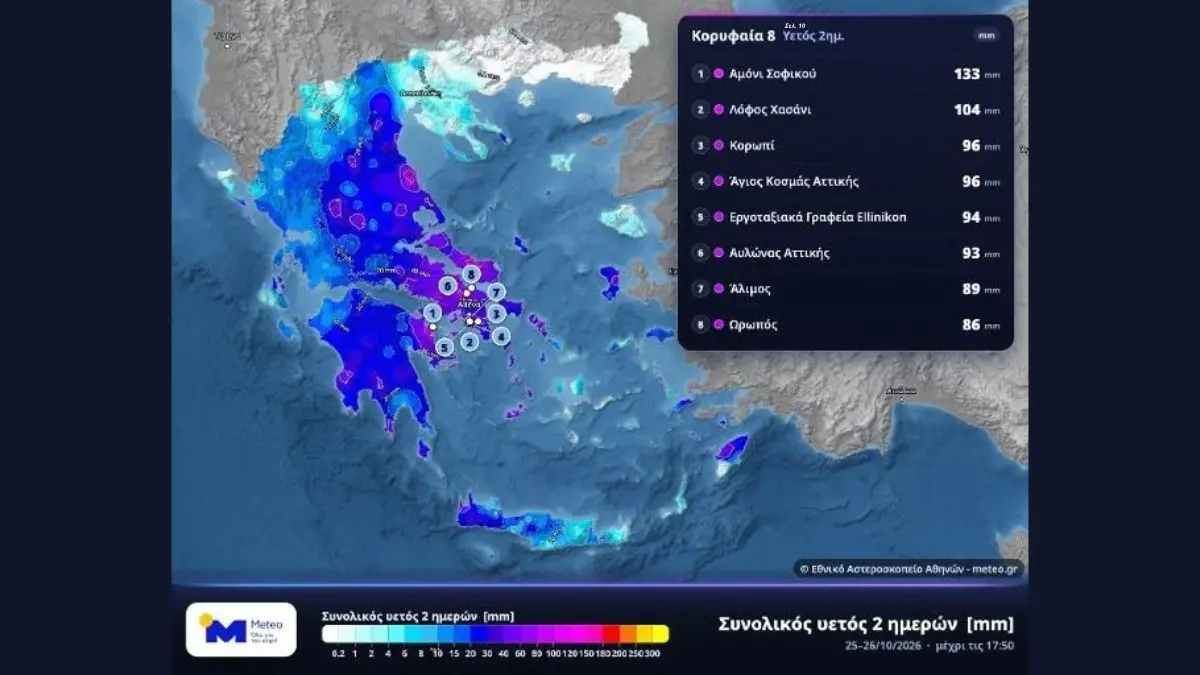Select map marker number 2 south of Athens
This screenshot has height=675, width=1200.
469,342
